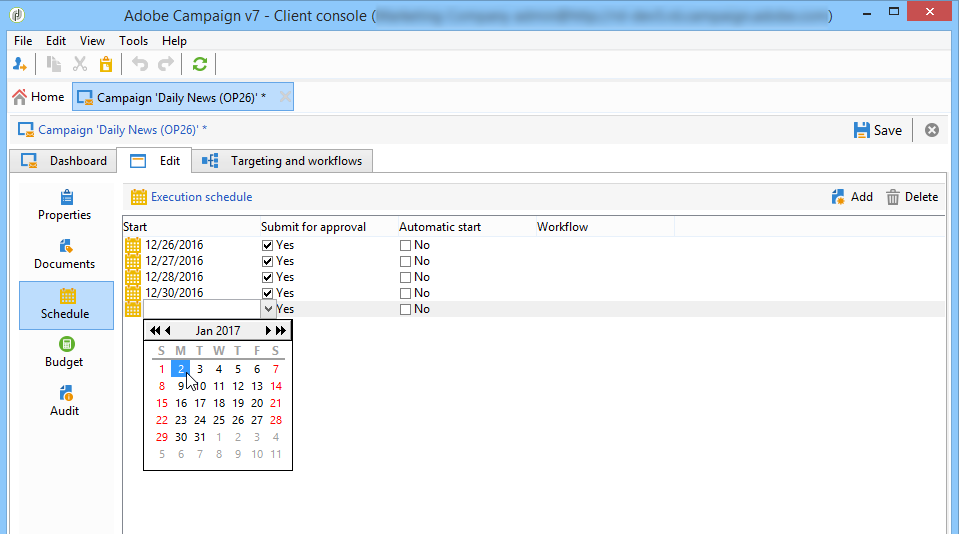This screenshot has height=548, width=972.
Task: Switch to the Dashboard tab
Action: [x=63, y=161]
